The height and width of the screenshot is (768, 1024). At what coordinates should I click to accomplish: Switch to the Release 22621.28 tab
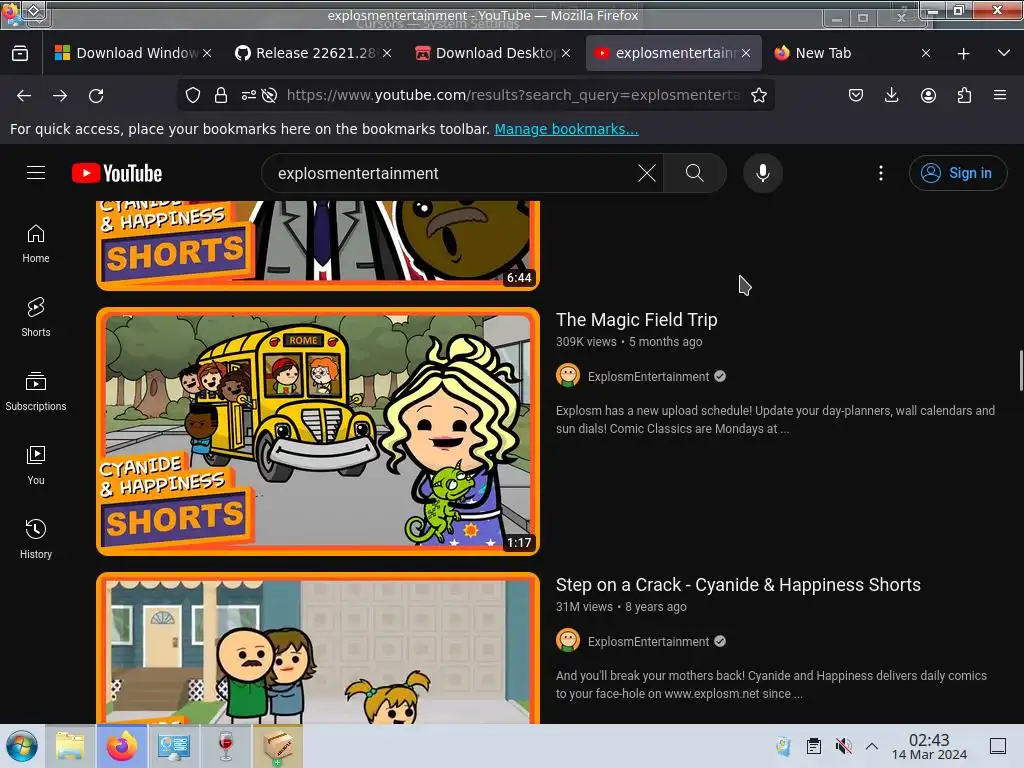pos(313,53)
